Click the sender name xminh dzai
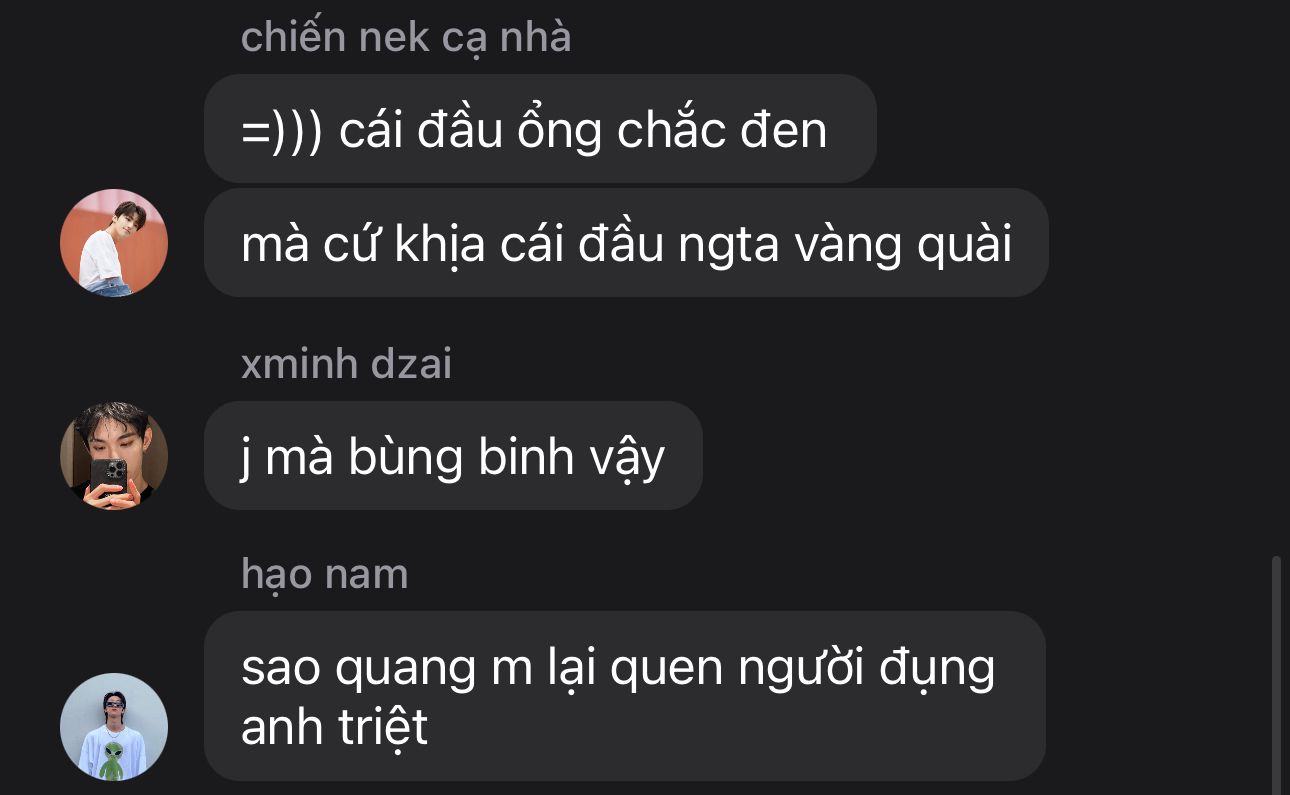Screen dimensions: 1290x795 346,363
